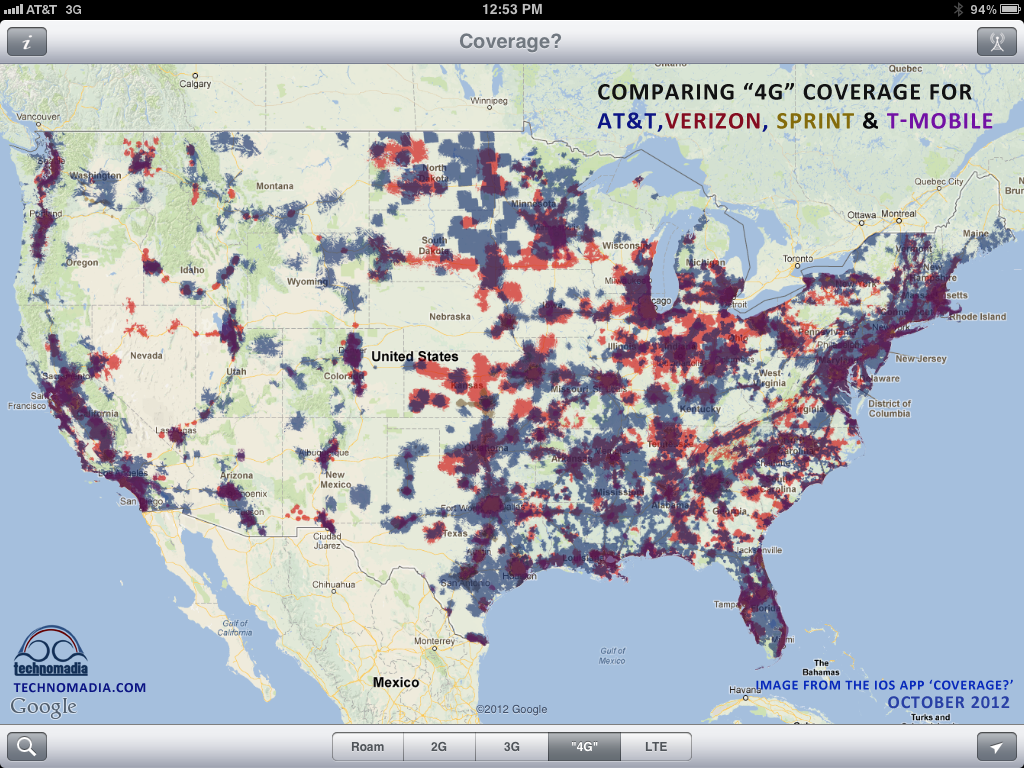The height and width of the screenshot is (768, 1024).
Task: Click the Google logo on the map
Action: click(43, 708)
